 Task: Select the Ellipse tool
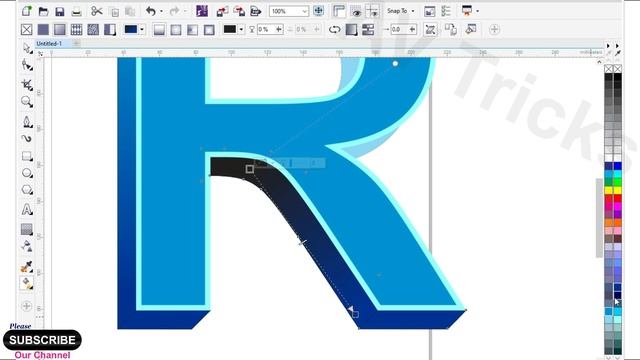click(x=27, y=173)
